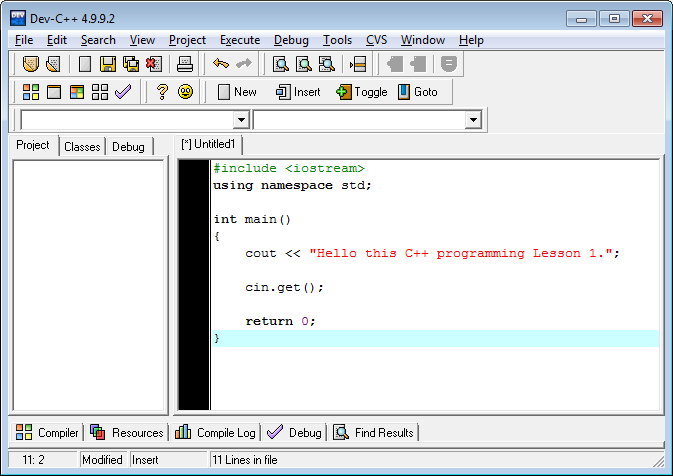Screen dimensions: 673x476
Task: Close the file with the red X icon
Action: point(154,64)
